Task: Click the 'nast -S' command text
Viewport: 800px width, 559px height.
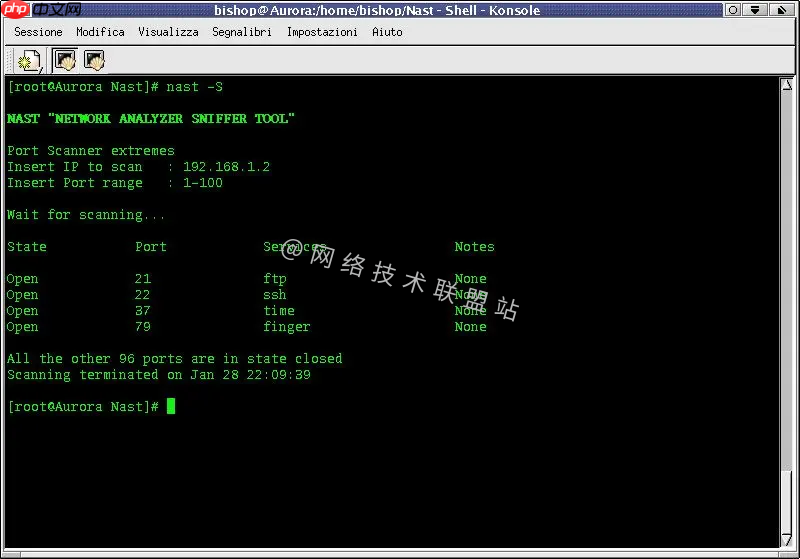Action: [x=194, y=87]
